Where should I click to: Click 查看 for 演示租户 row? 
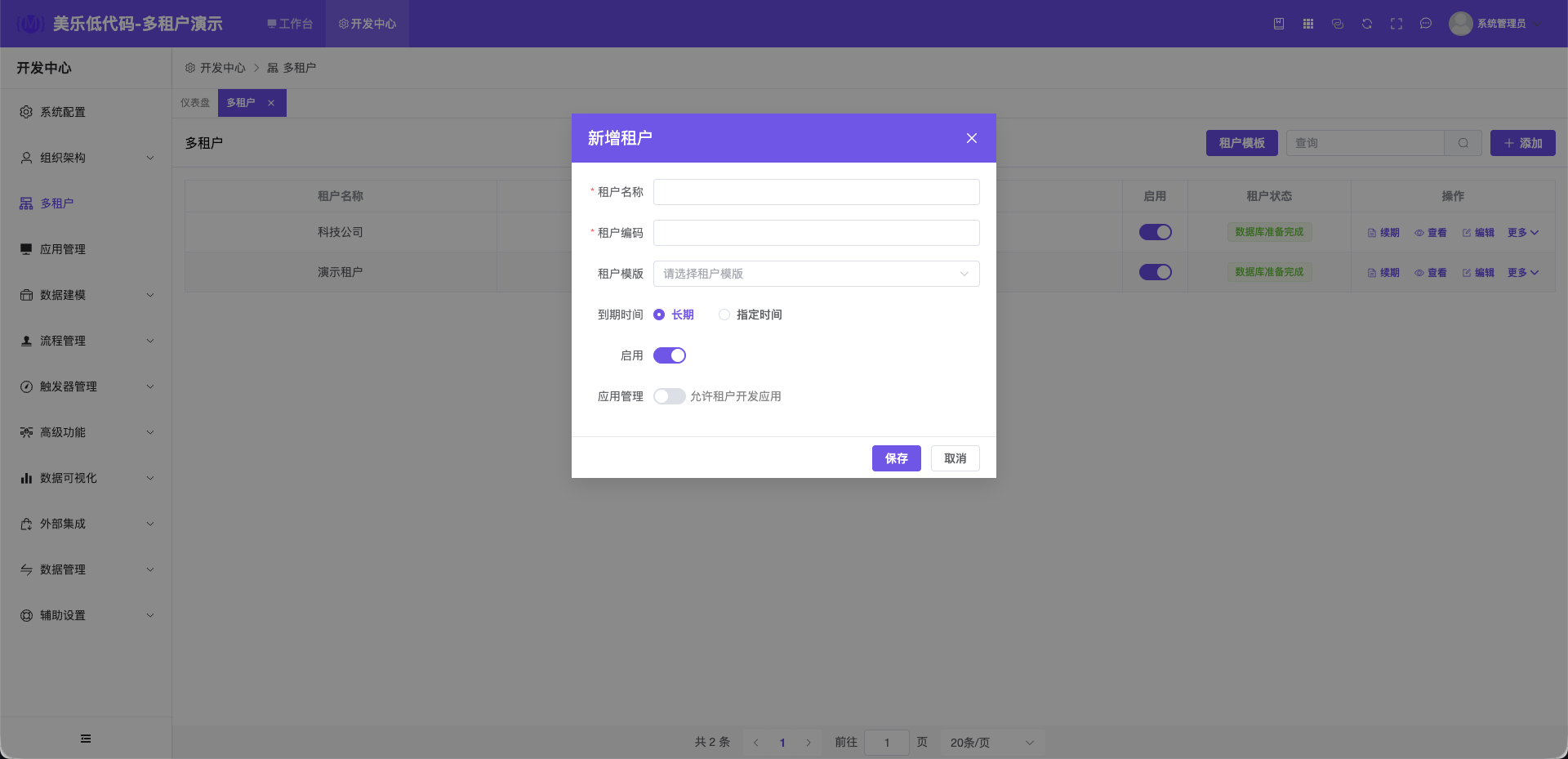pos(1431,273)
